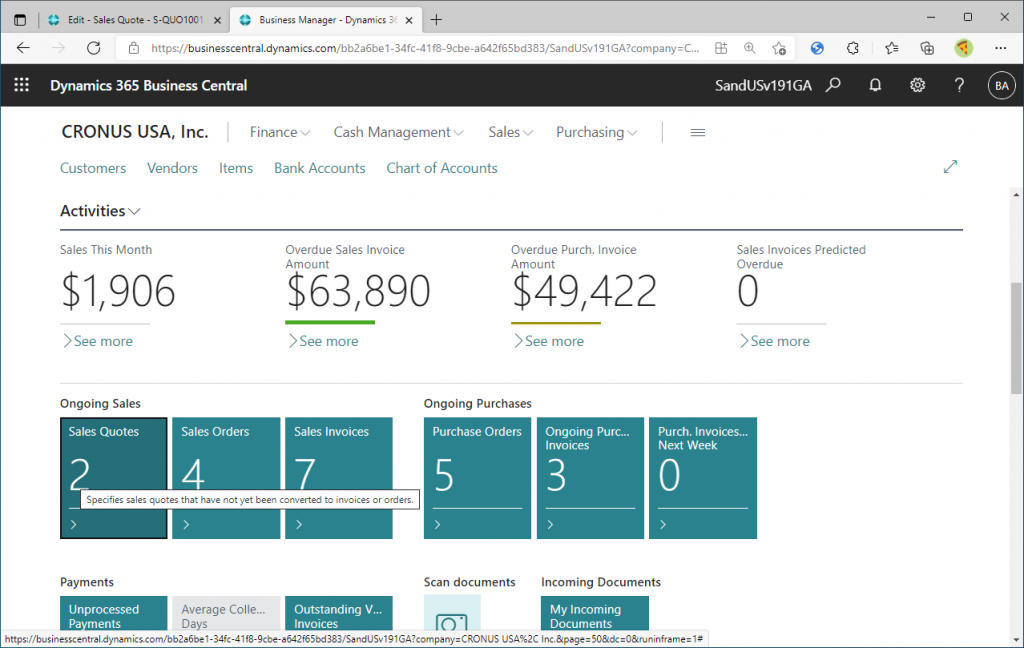Click the Dynamics 365 Business Central title
This screenshot has width=1024, height=648.
(x=148, y=86)
